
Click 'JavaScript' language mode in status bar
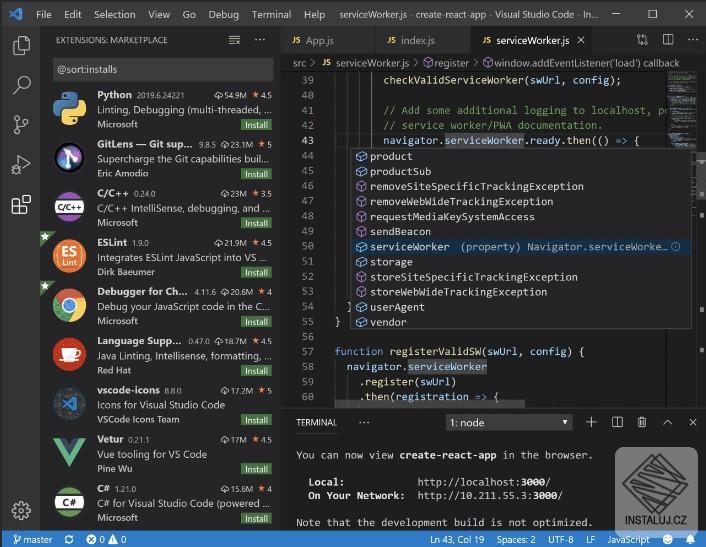click(x=629, y=539)
